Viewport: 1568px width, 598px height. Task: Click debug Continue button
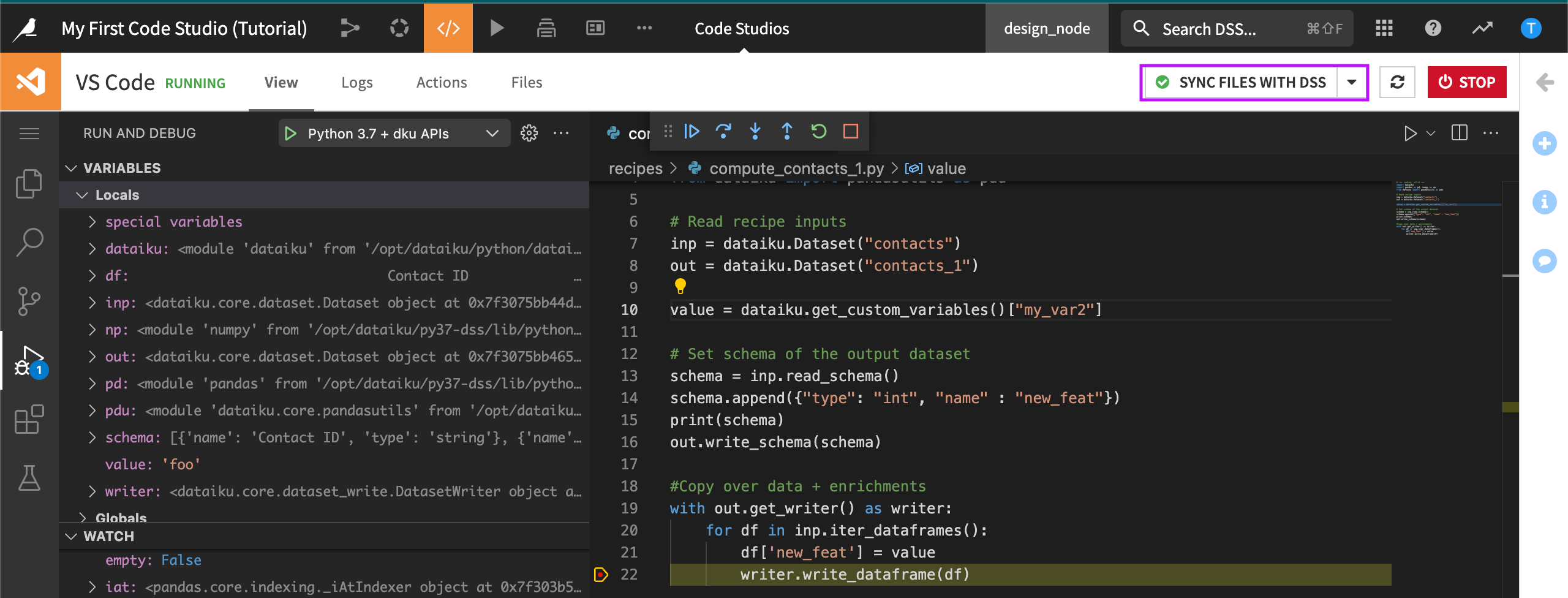pos(692,131)
